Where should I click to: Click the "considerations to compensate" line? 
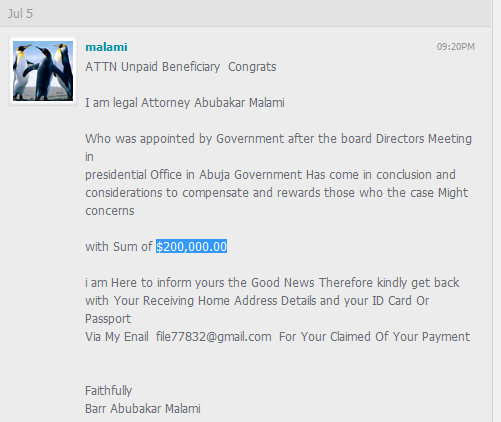pyautogui.click(x=277, y=193)
